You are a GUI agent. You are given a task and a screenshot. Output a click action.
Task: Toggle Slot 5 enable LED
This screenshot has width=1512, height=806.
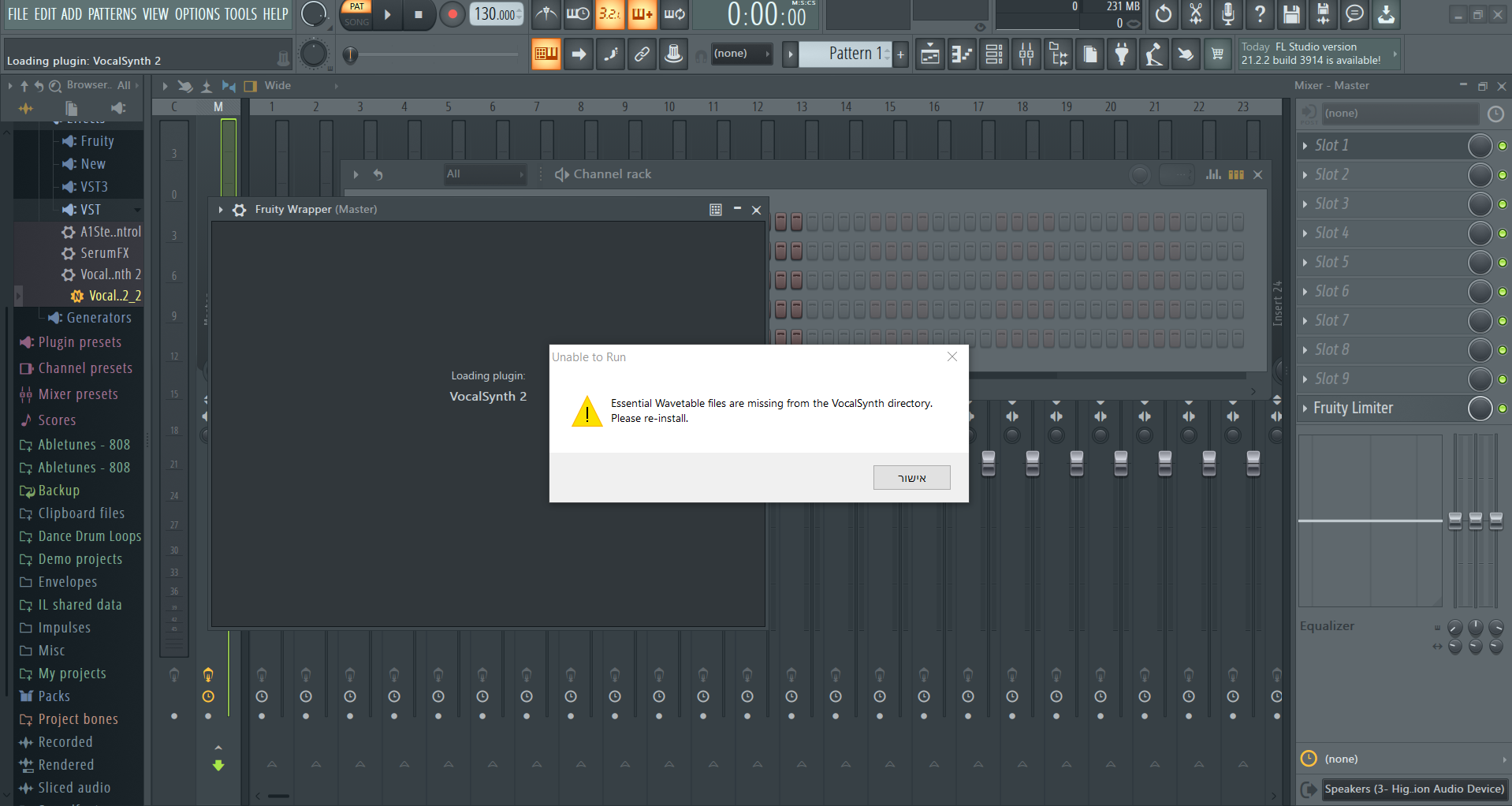tap(1503, 263)
